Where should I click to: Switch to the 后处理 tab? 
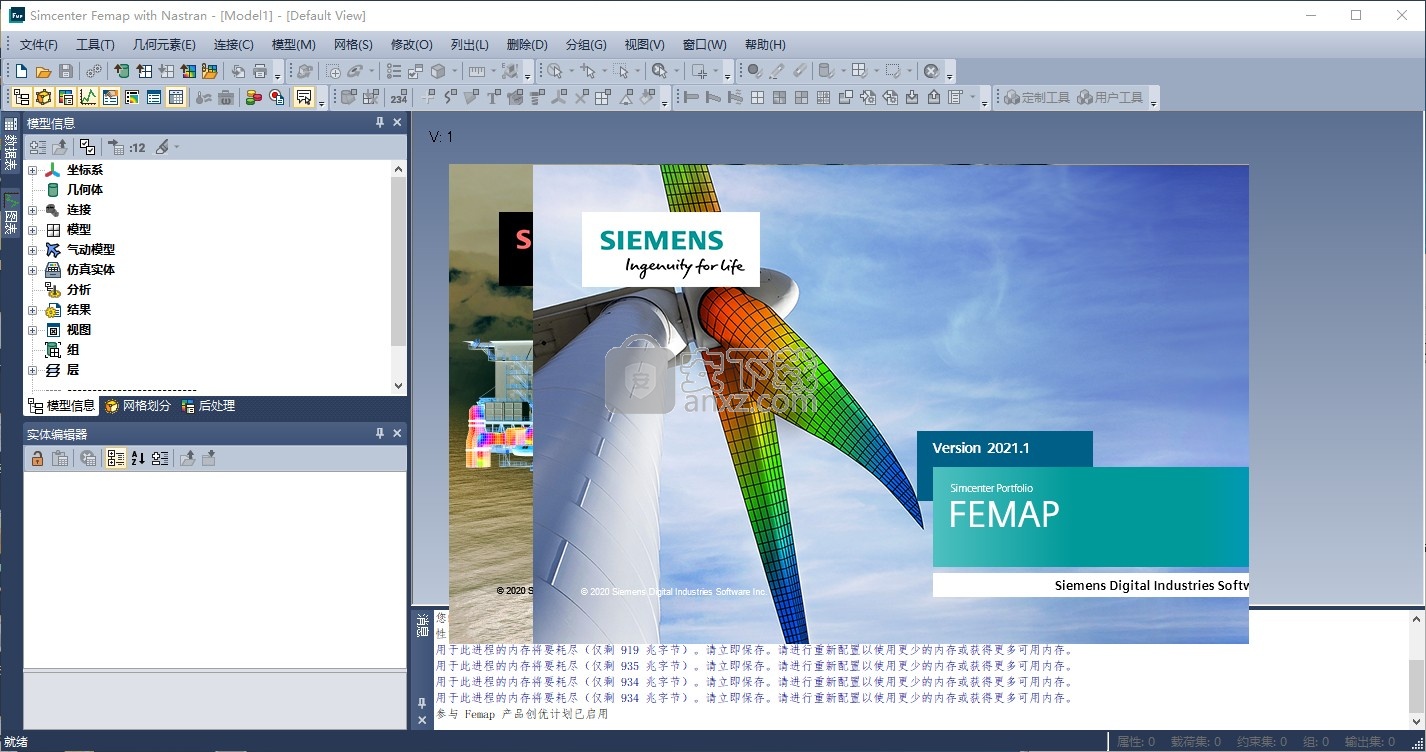pyautogui.click(x=208, y=406)
